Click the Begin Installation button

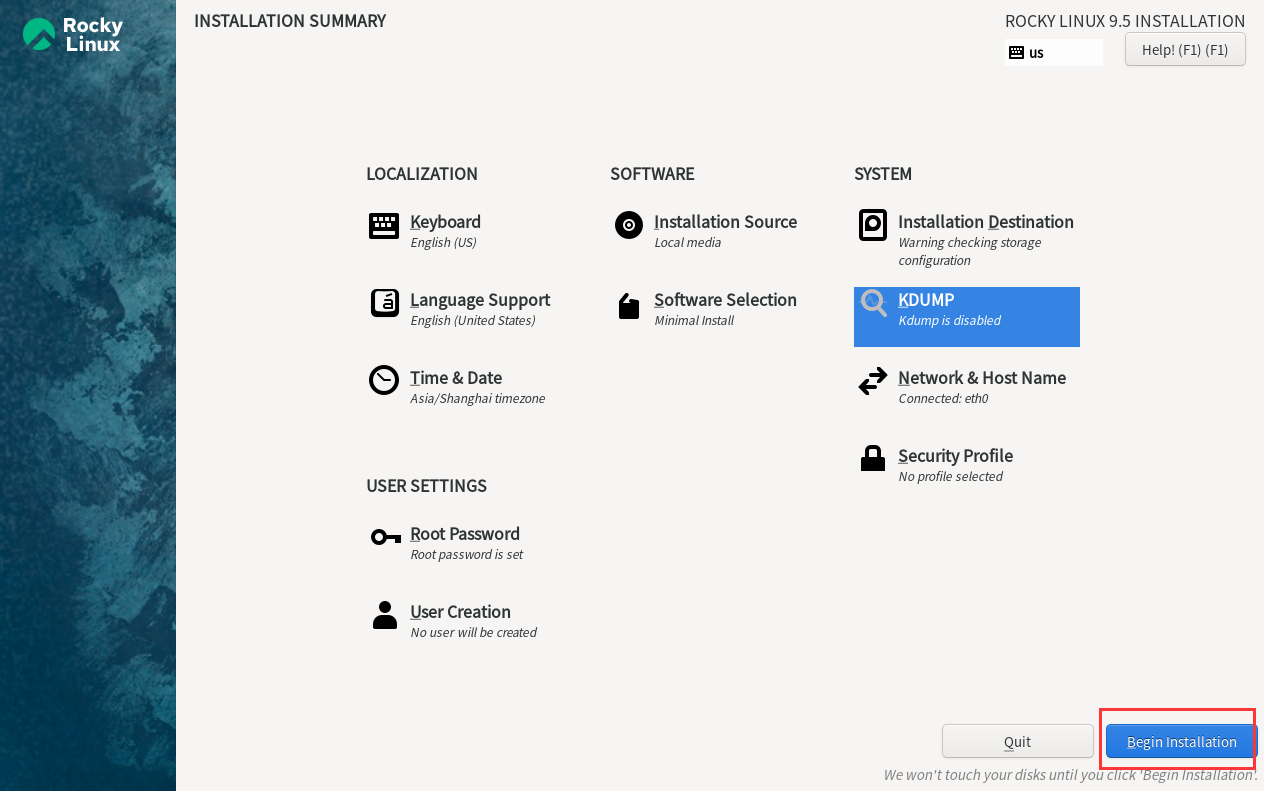click(x=1181, y=742)
